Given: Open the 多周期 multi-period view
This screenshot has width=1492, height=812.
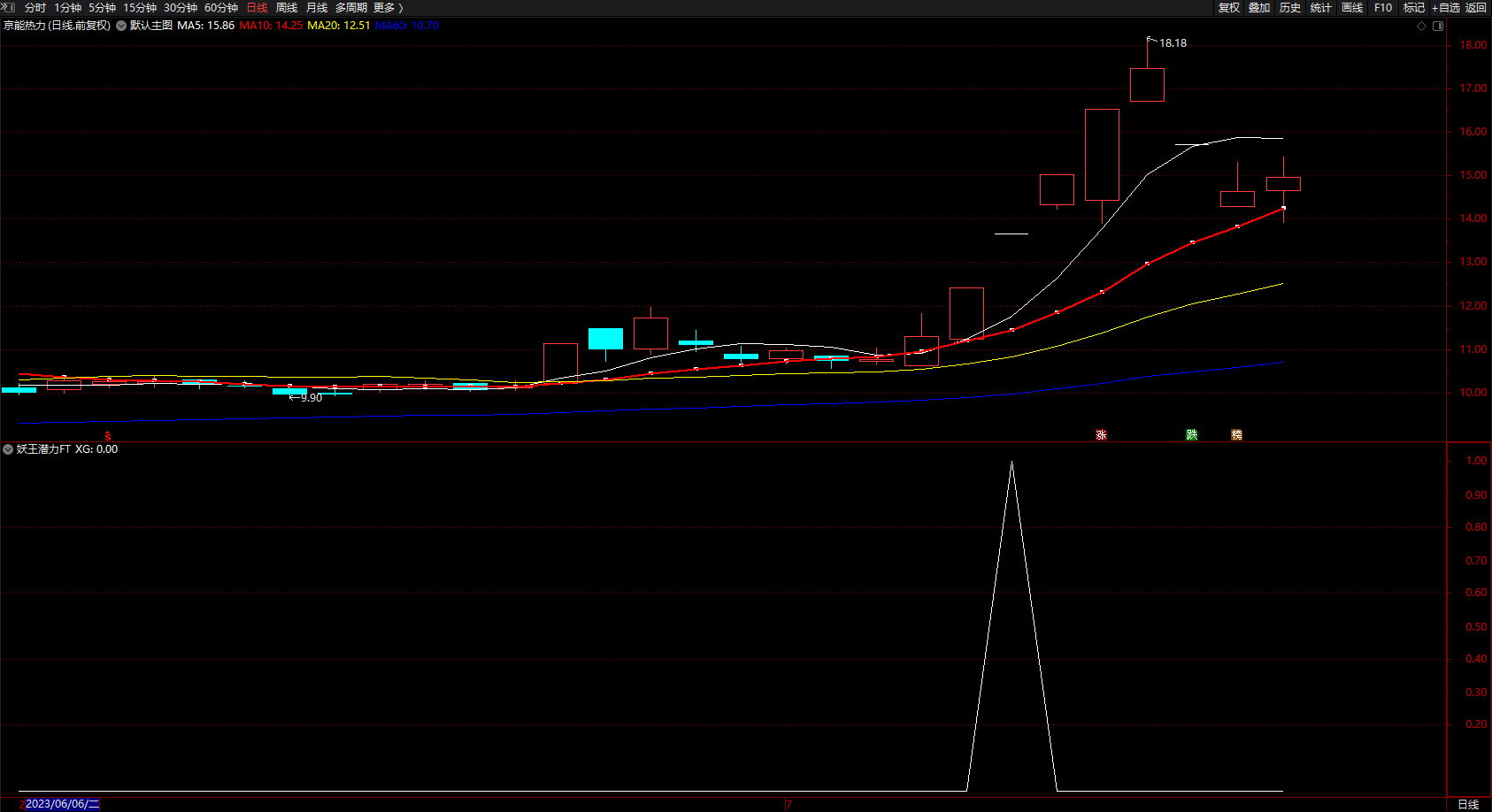Looking at the screenshot, I should pyautogui.click(x=351, y=8).
